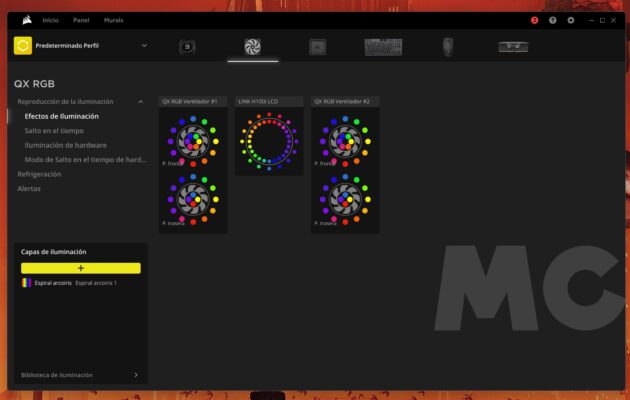The width and height of the screenshot is (630, 400).
Task: Open the Murals menu
Action: (x=114, y=20)
